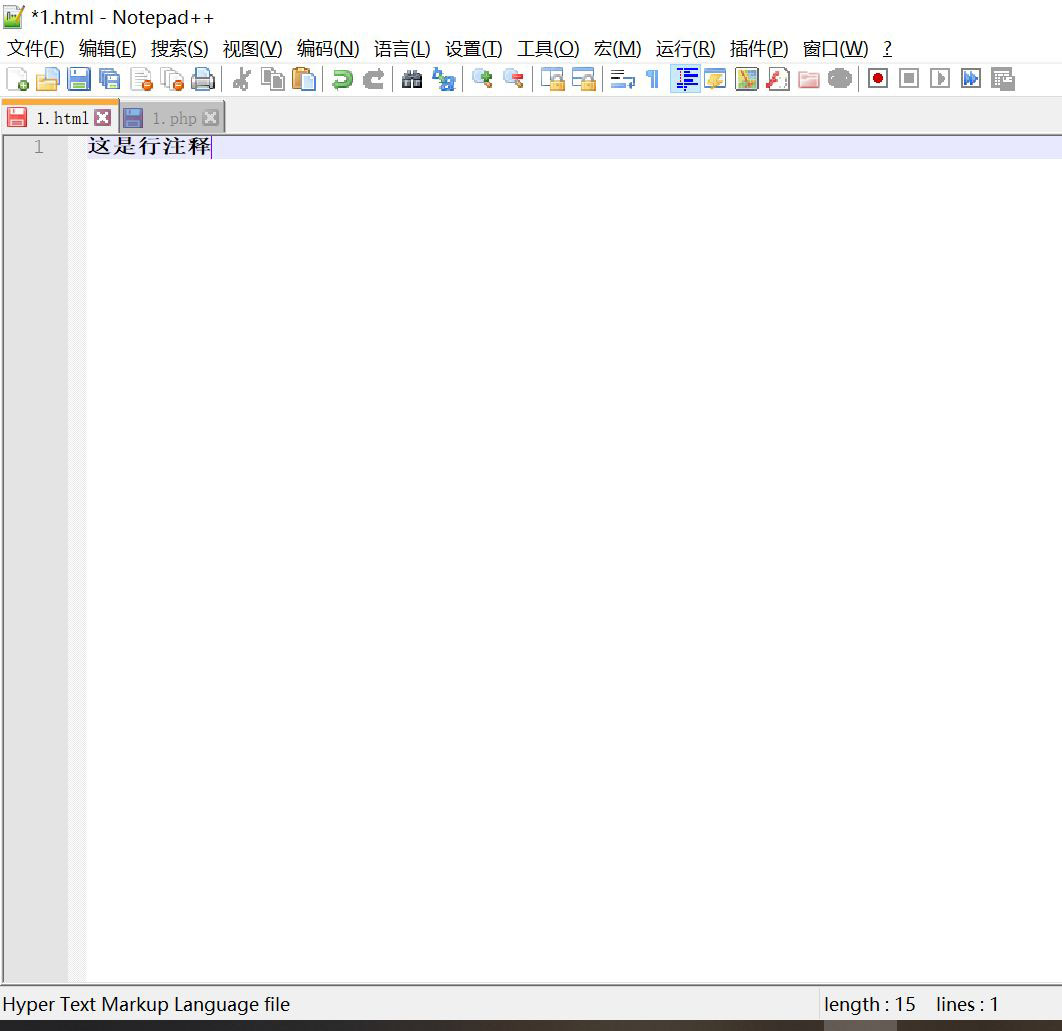Open user defined language icon
This screenshot has height=1031, width=1062.
715,79
